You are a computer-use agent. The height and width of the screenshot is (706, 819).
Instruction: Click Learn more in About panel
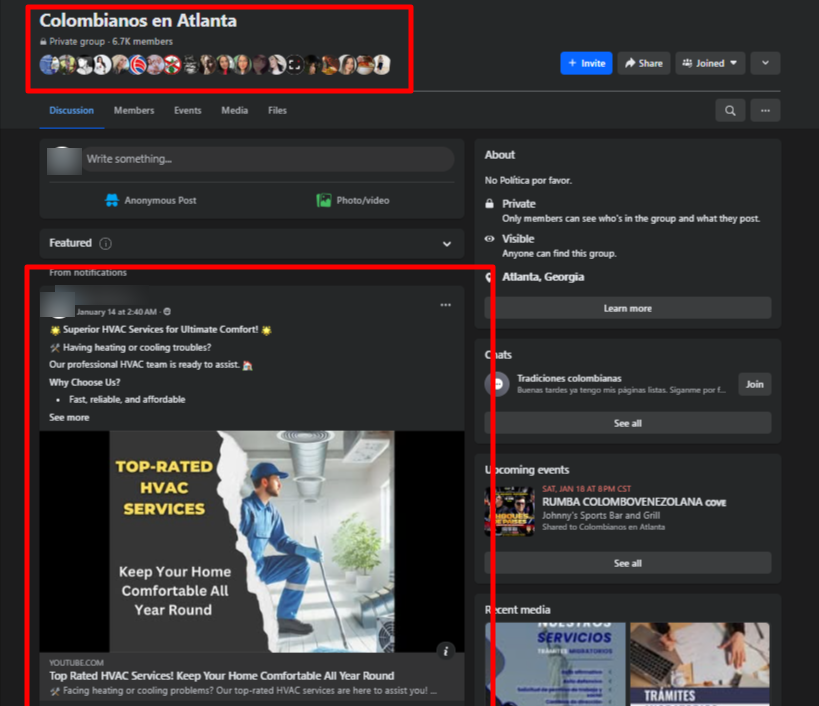(627, 309)
